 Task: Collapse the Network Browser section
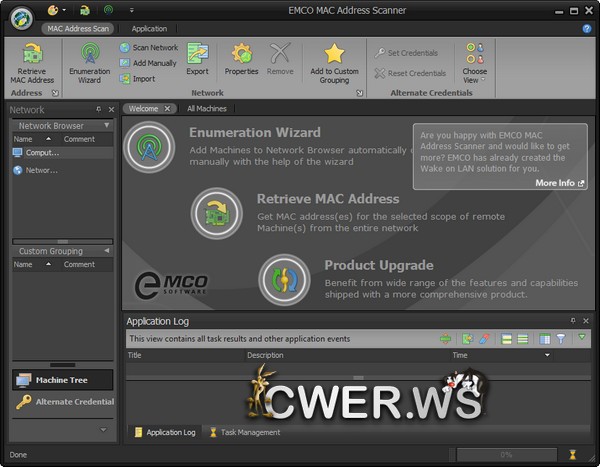coord(107,126)
